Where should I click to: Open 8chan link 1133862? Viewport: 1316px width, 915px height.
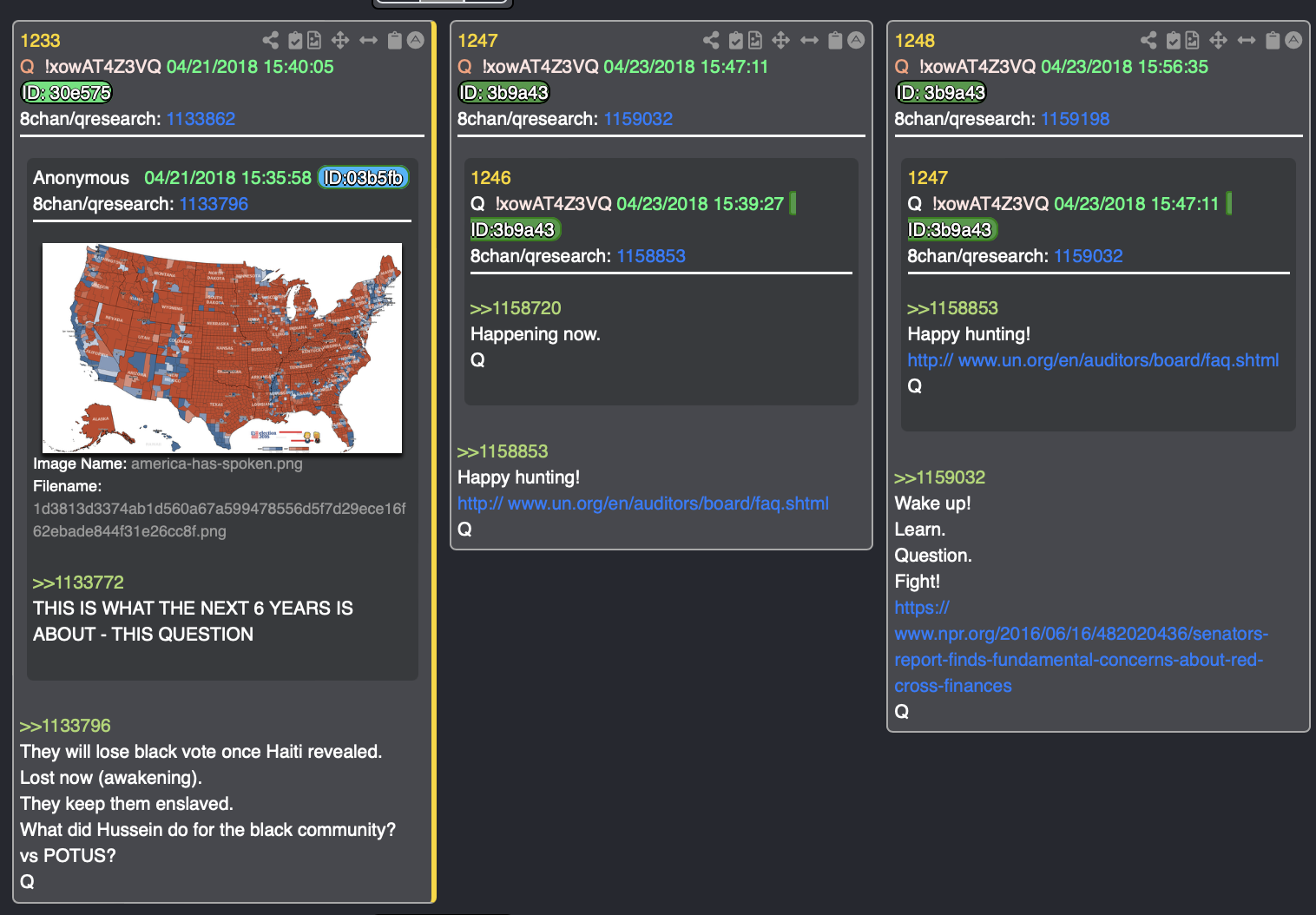[x=201, y=119]
